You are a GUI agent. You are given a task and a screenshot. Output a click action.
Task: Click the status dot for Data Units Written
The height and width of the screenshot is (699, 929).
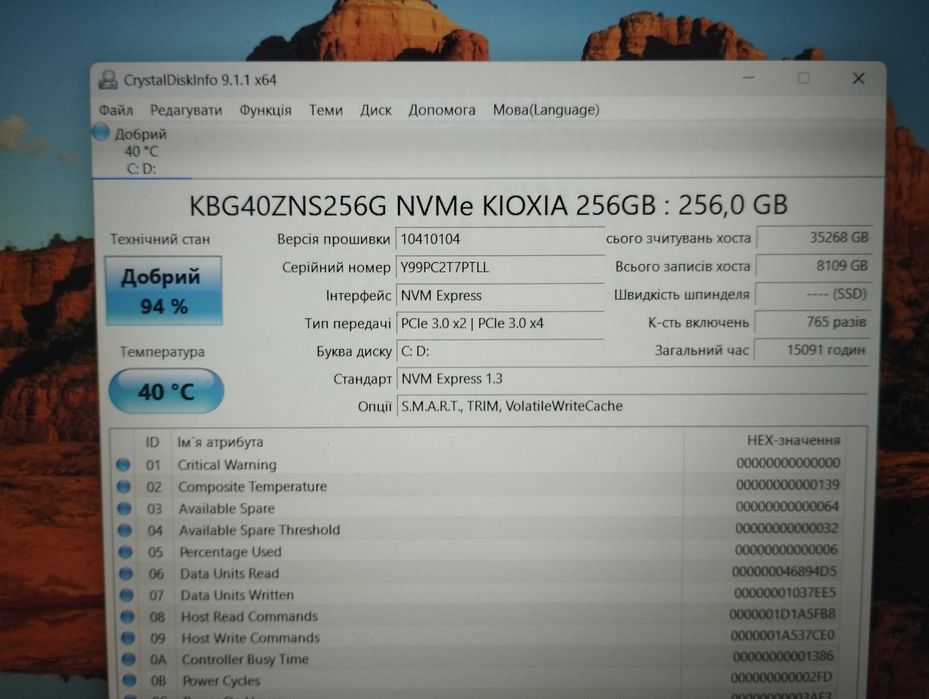tap(127, 595)
